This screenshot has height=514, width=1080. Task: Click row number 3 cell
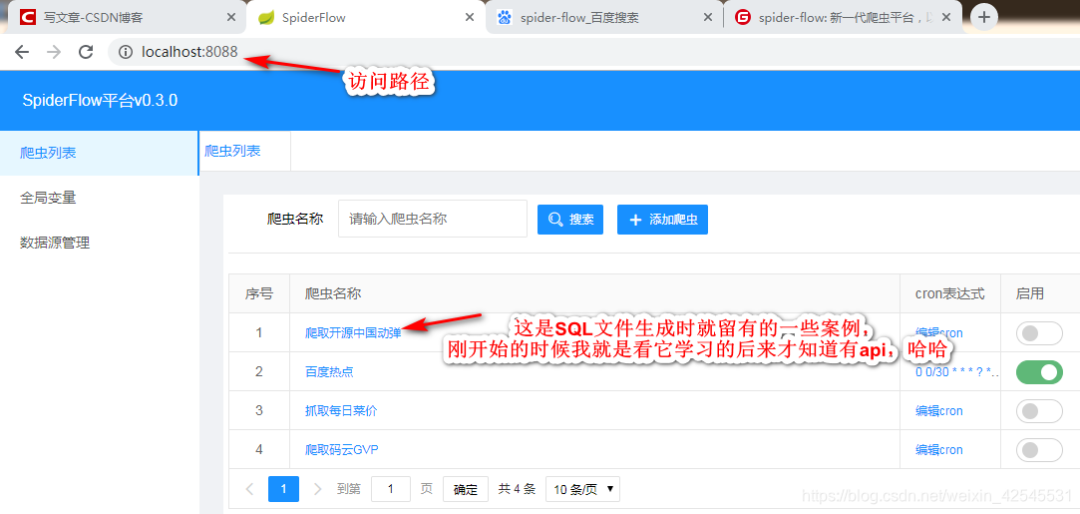tap(259, 411)
